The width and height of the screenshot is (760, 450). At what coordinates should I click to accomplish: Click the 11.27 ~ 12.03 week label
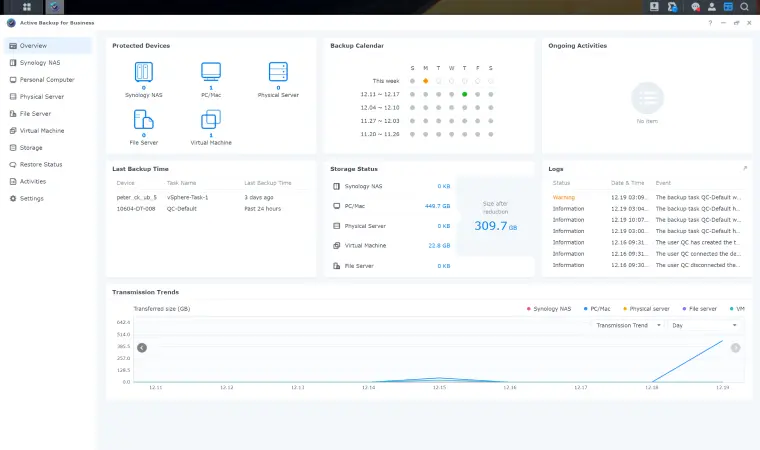click(380, 121)
